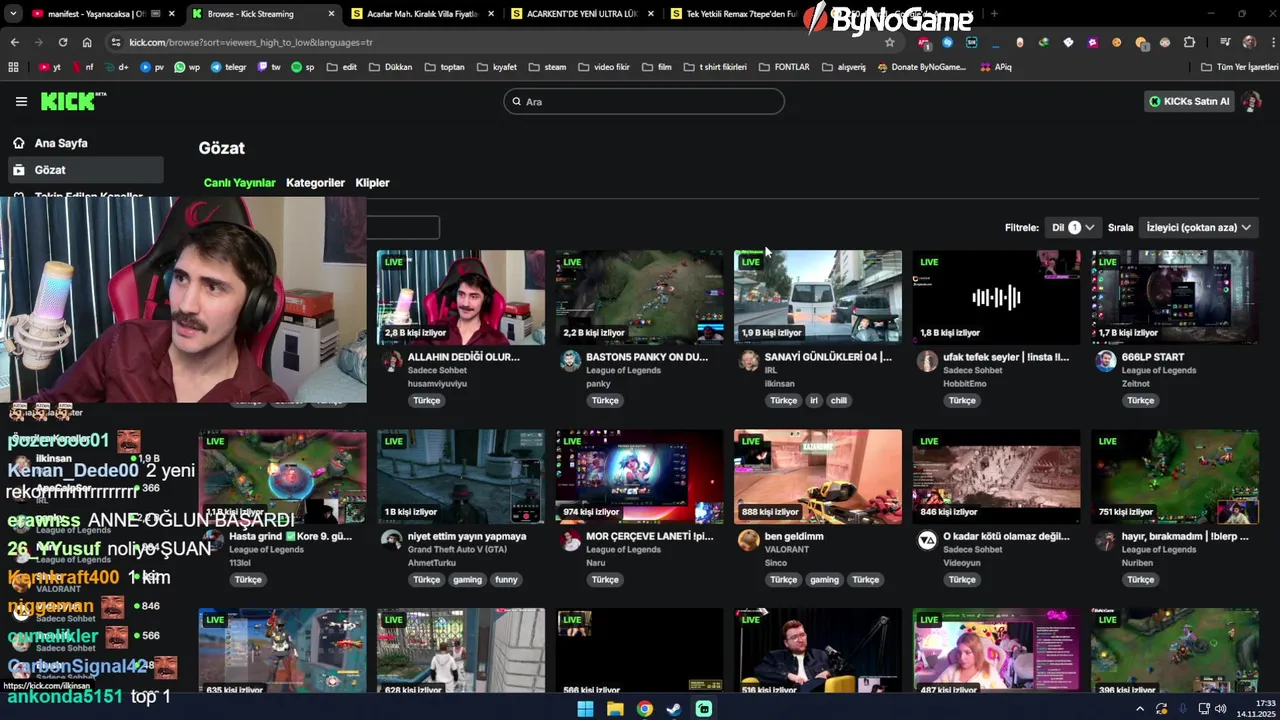Image resolution: width=1280 pixels, height=720 pixels.
Task: Switch to the Kategoriler tab
Action: (315, 183)
